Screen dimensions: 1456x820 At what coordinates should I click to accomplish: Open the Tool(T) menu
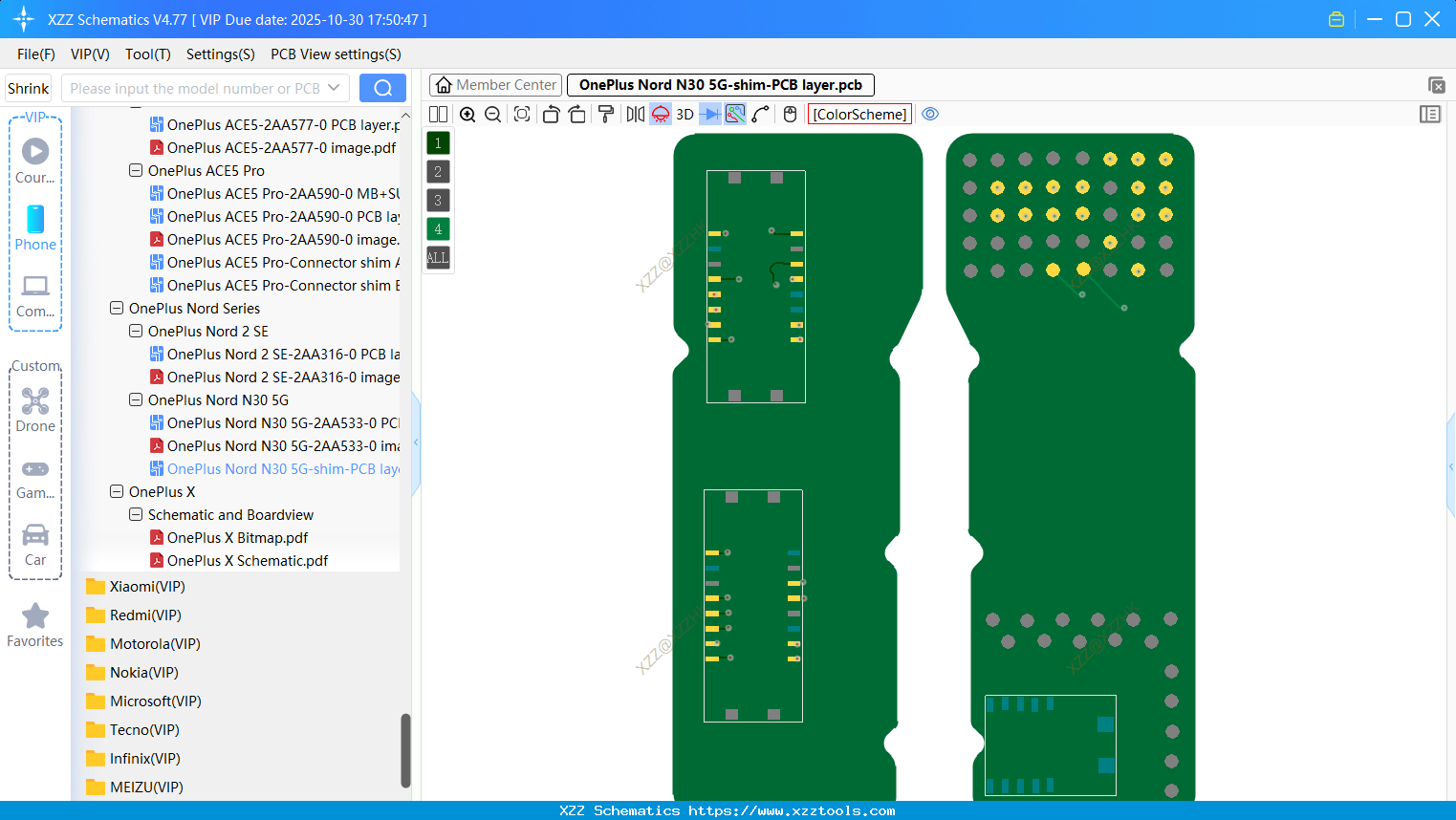click(147, 54)
